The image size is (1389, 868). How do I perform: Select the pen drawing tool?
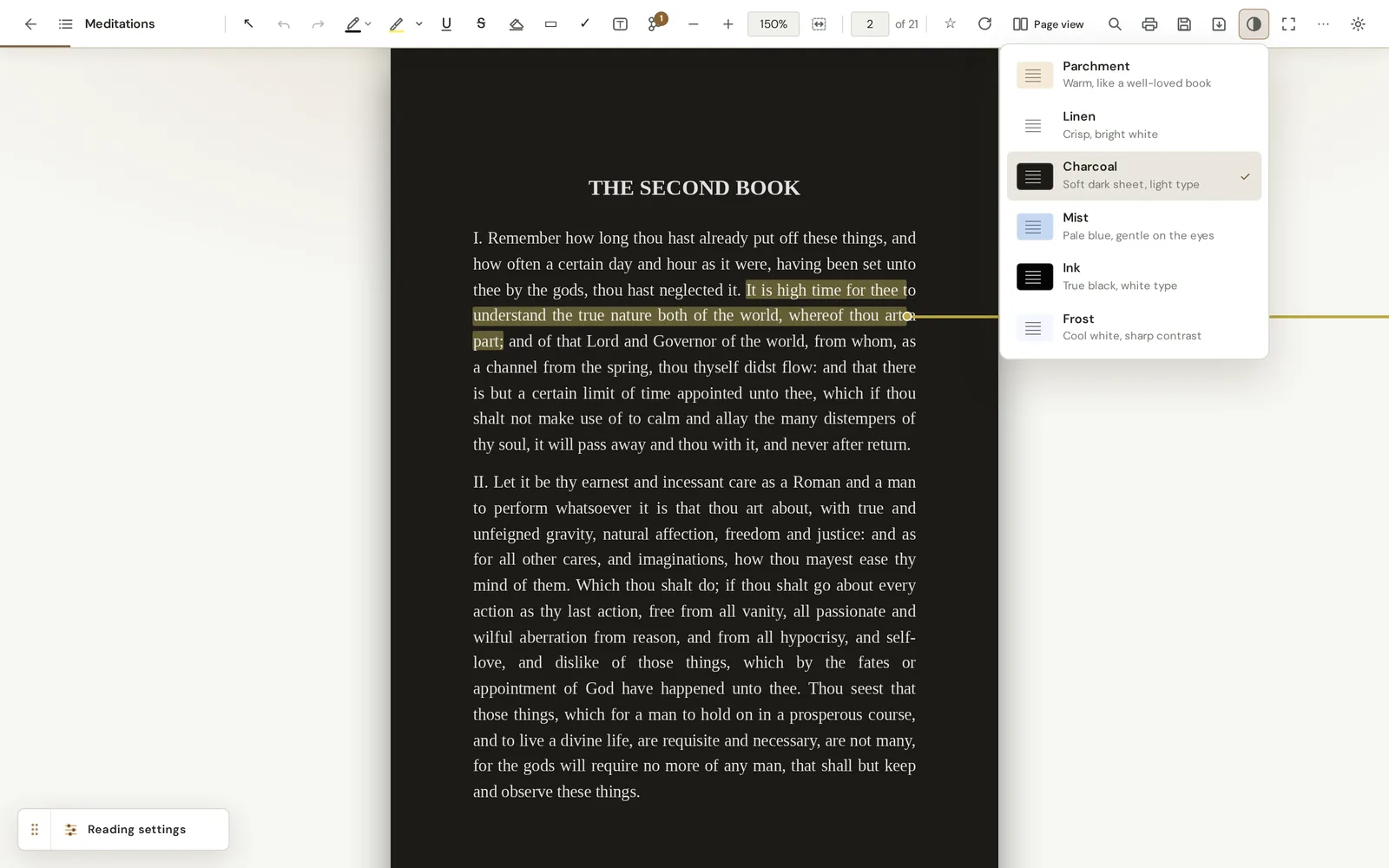[352, 24]
